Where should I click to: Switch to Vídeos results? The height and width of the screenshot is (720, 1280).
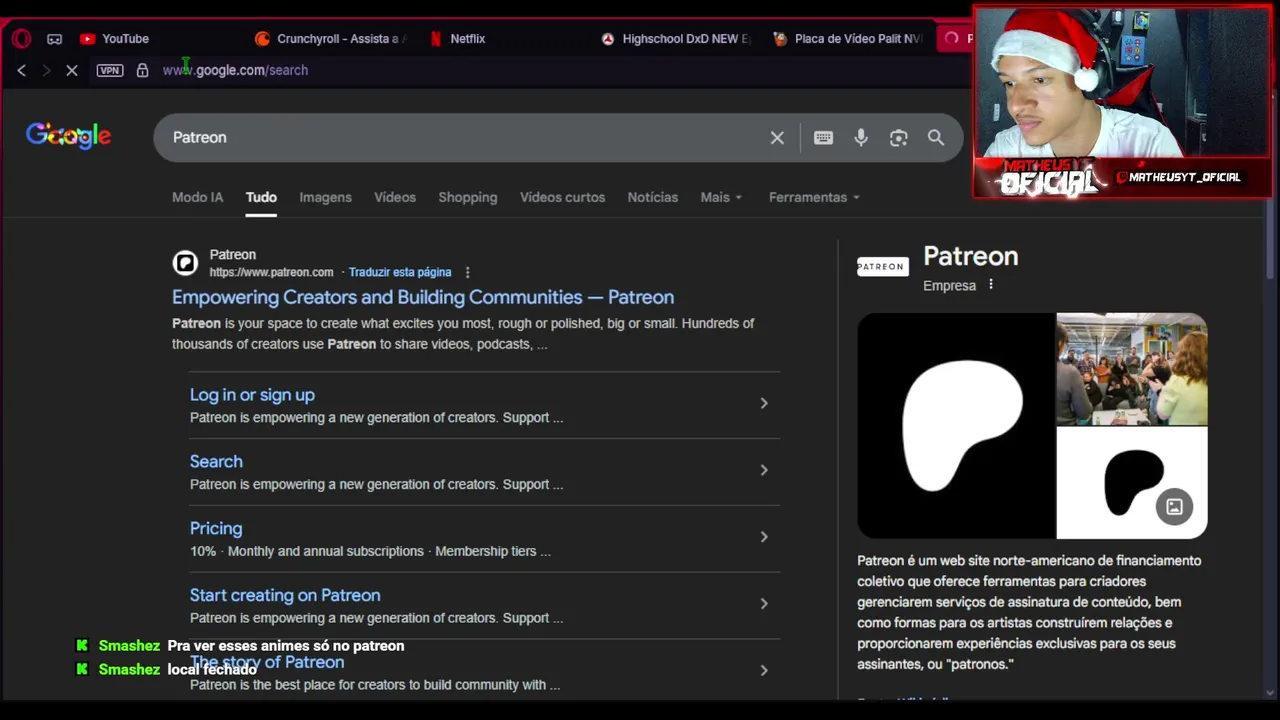pyautogui.click(x=395, y=197)
